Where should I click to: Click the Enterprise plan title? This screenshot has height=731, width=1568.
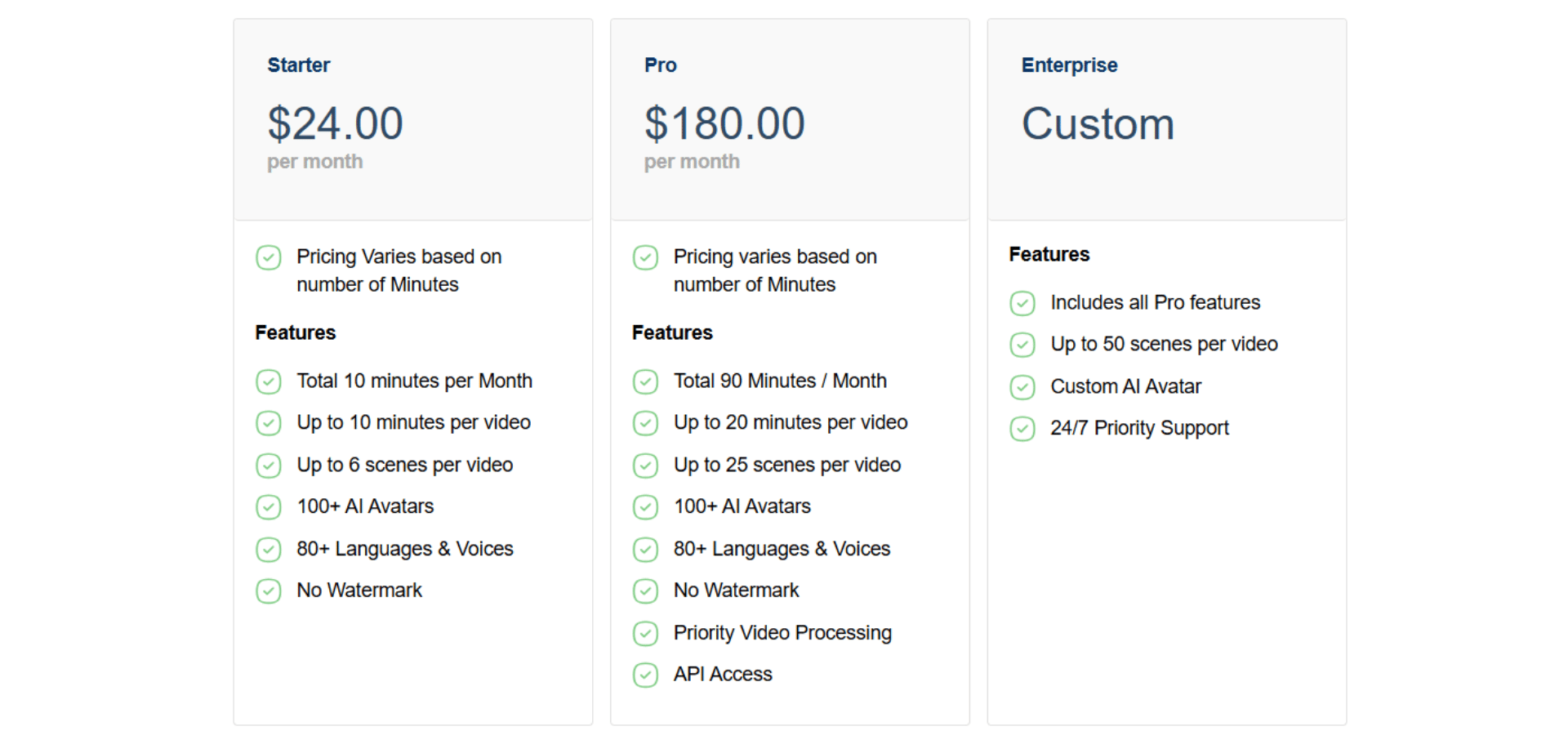click(x=1069, y=65)
